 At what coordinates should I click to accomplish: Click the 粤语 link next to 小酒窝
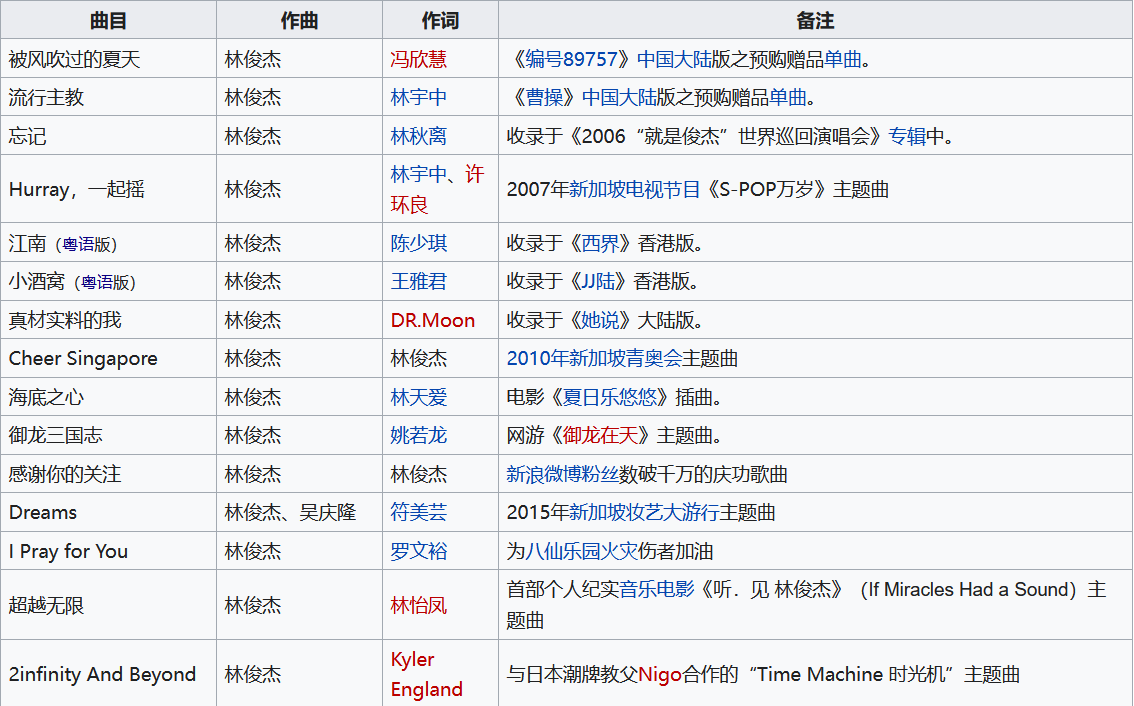[98, 283]
